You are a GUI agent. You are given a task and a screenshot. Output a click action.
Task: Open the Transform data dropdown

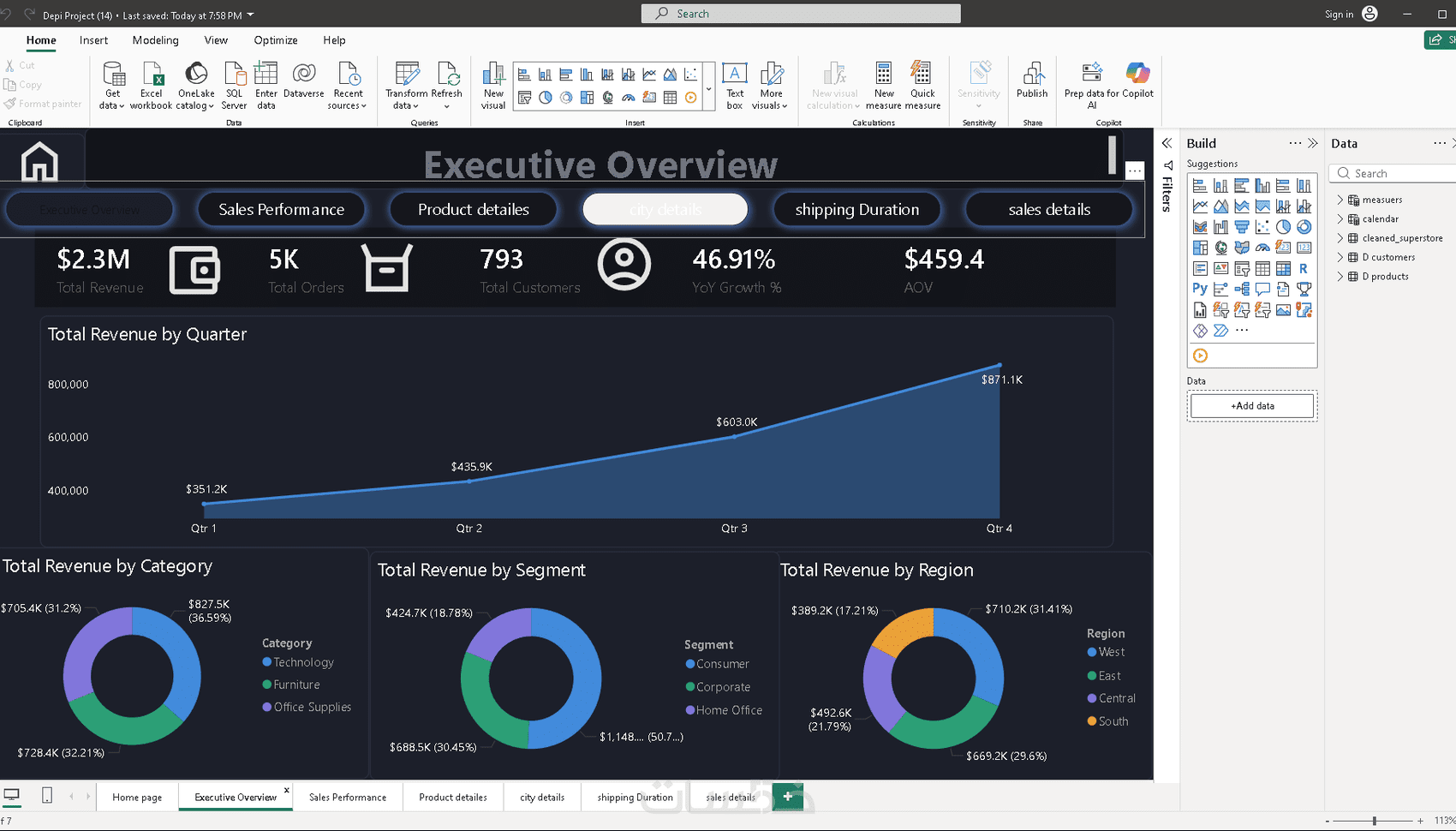pos(406,86)
